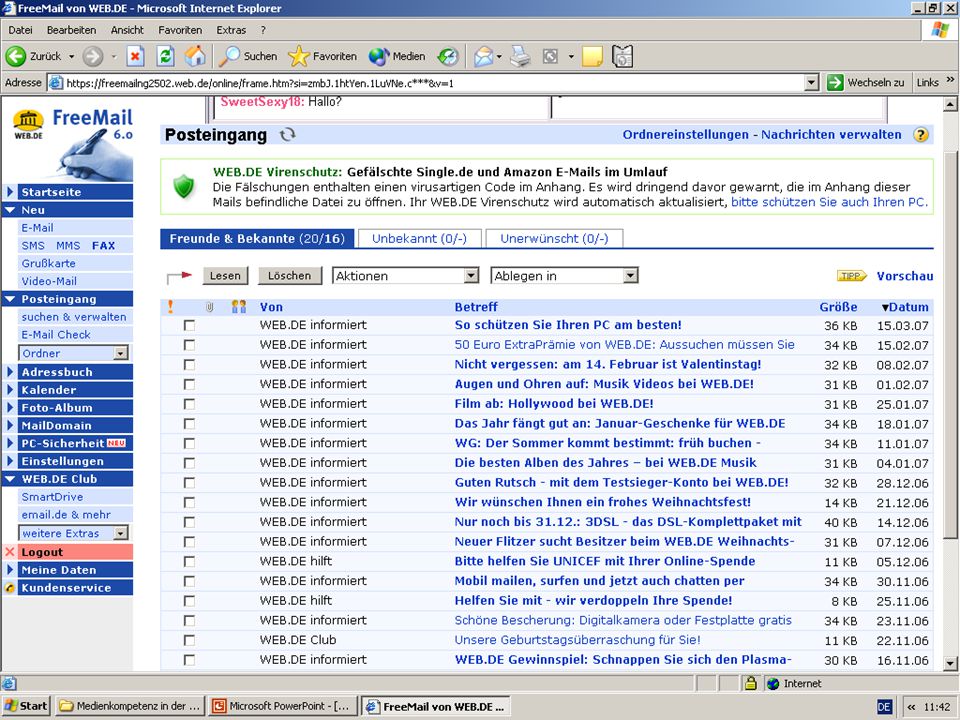Switch to the Unbekannt tab

click(x=419, y=239)
